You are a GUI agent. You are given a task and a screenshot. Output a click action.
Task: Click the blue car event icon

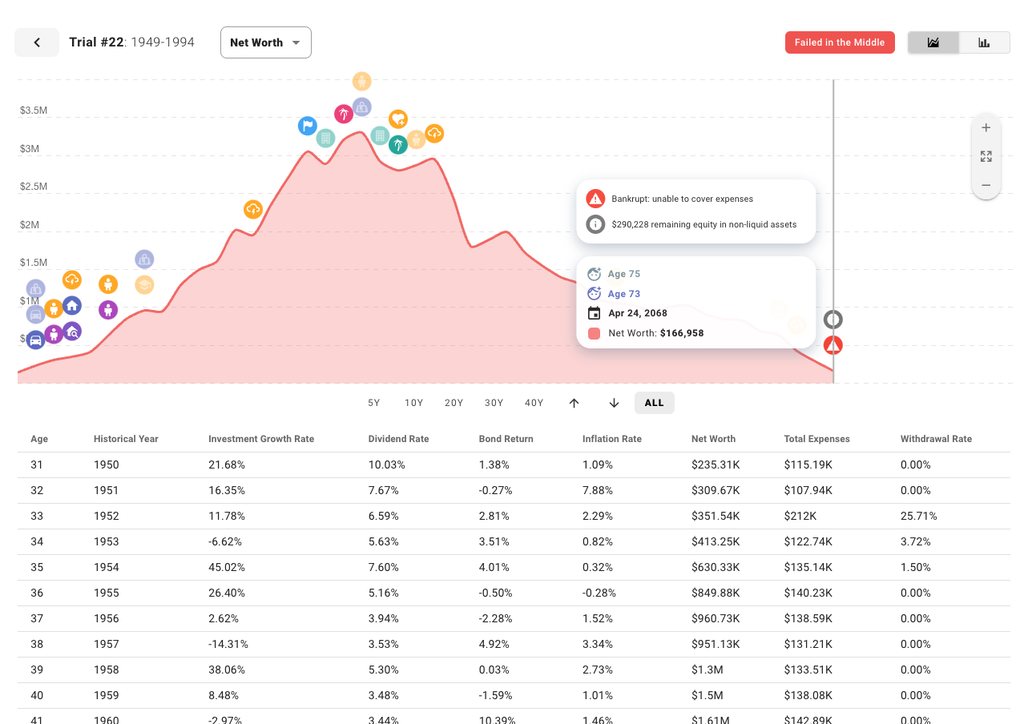click(x=36, y=340)
